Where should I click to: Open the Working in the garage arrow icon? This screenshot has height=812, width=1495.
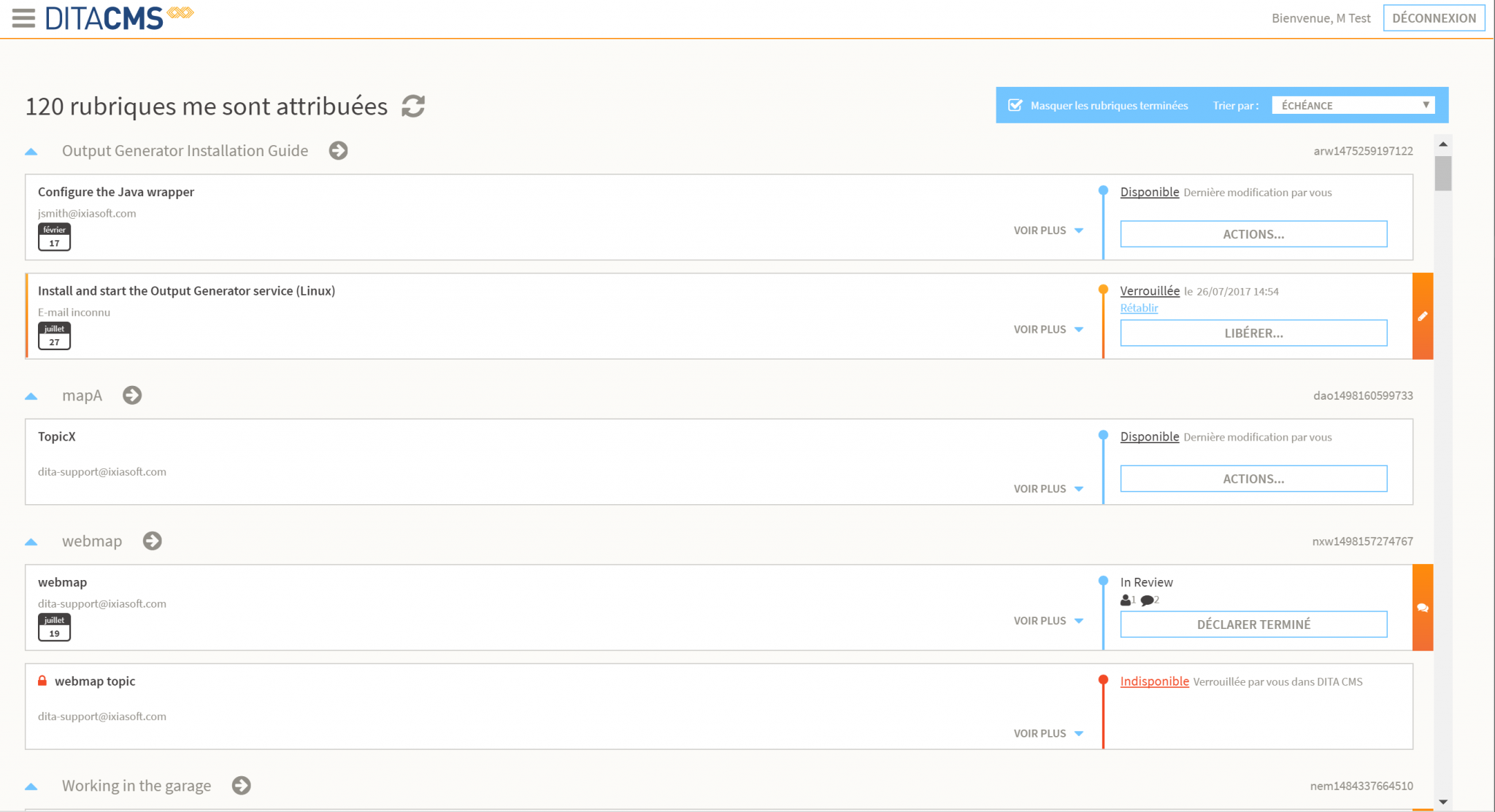coord(241,785)
